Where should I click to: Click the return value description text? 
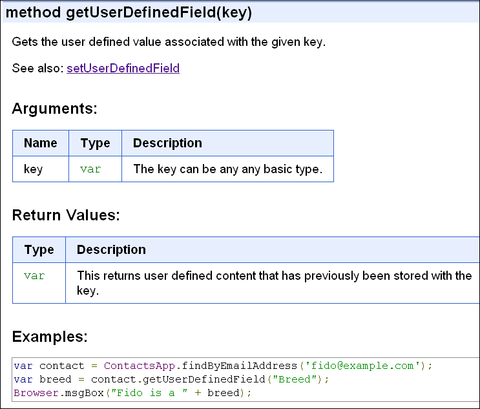pos(274,283)
